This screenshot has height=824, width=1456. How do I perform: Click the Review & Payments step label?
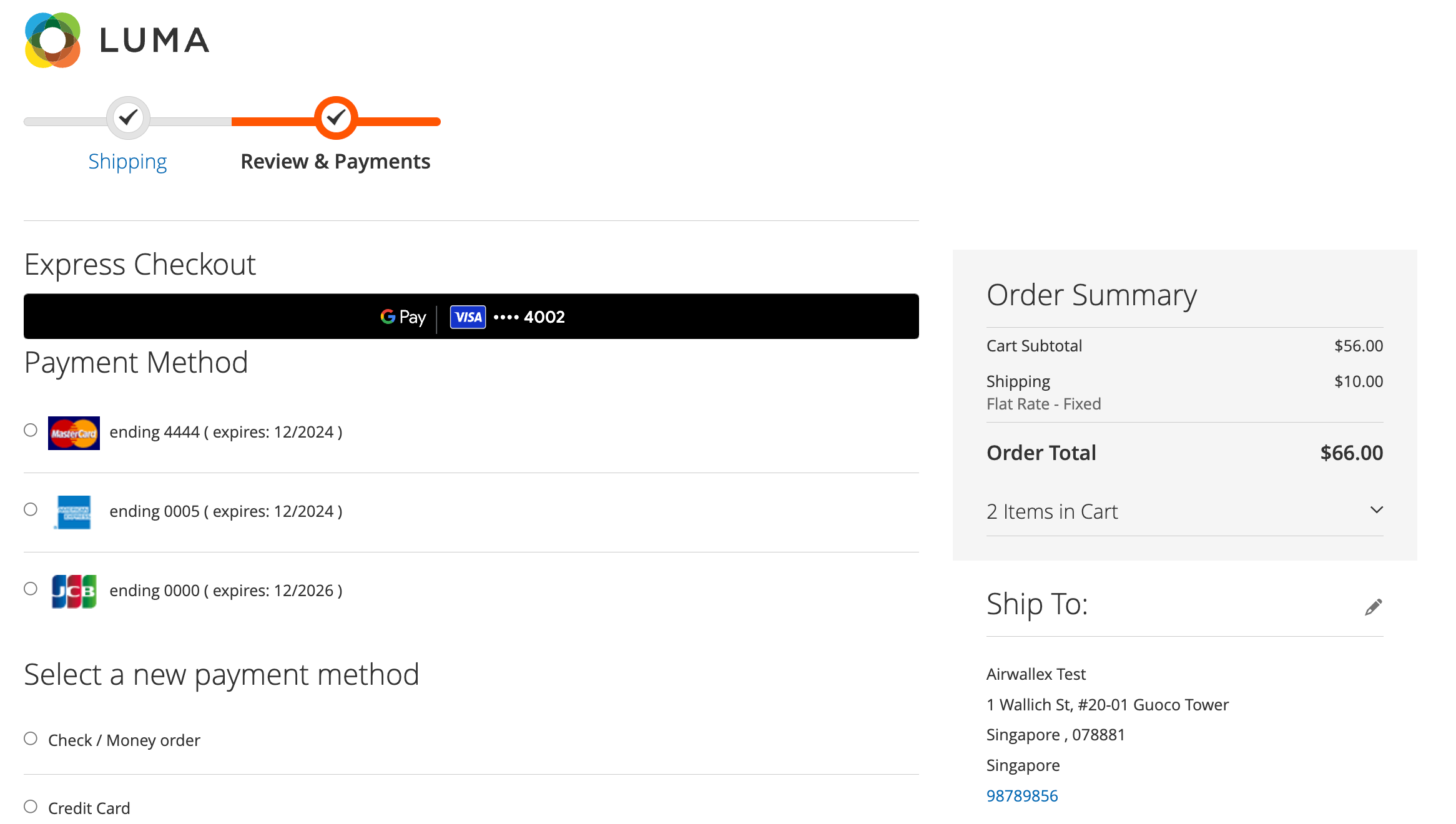coord(335,161)
